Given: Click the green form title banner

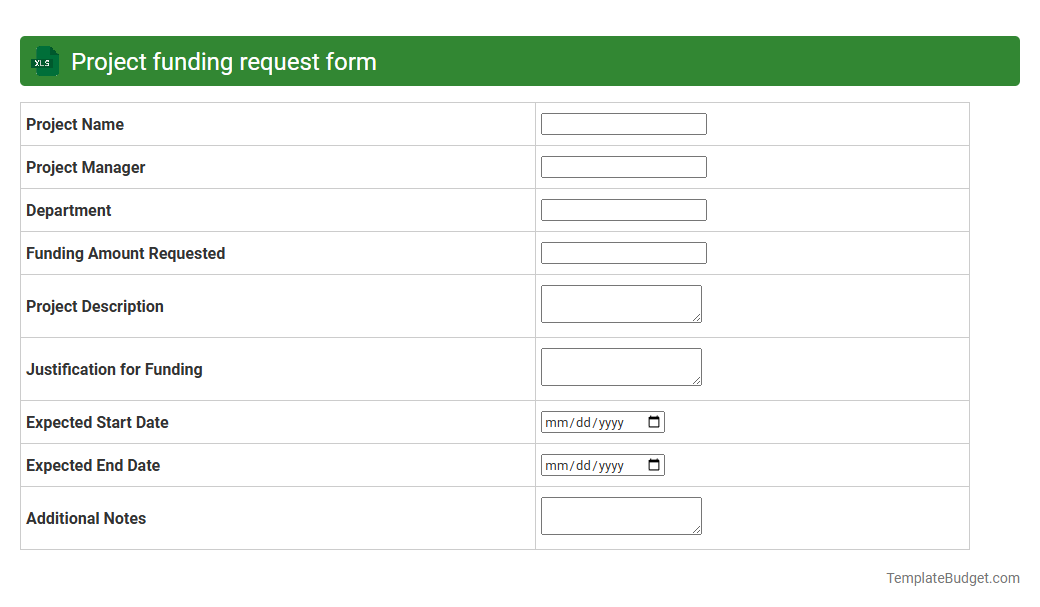Looking at the screenshot, I should (520, 61).
